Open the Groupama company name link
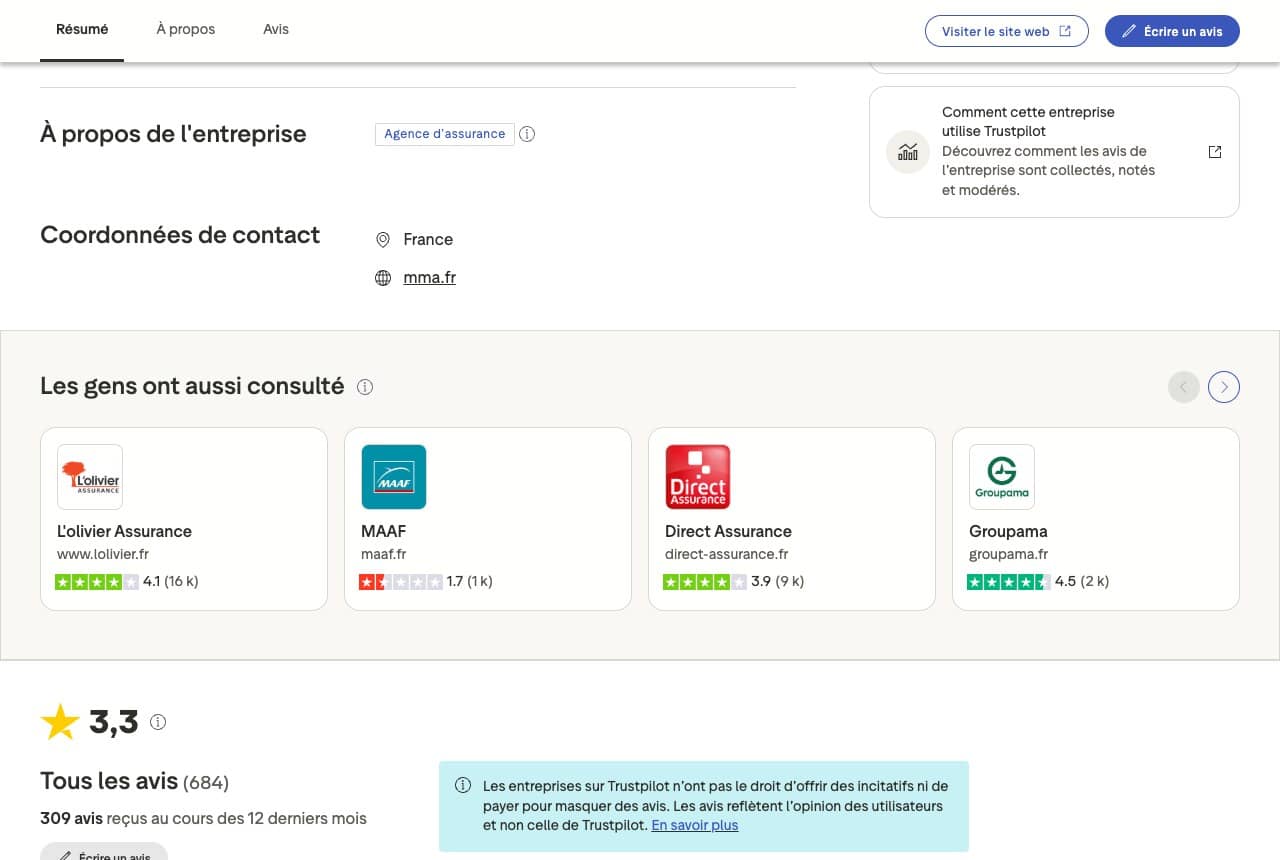1280x860 pixels. click(x=1008, y=531)
